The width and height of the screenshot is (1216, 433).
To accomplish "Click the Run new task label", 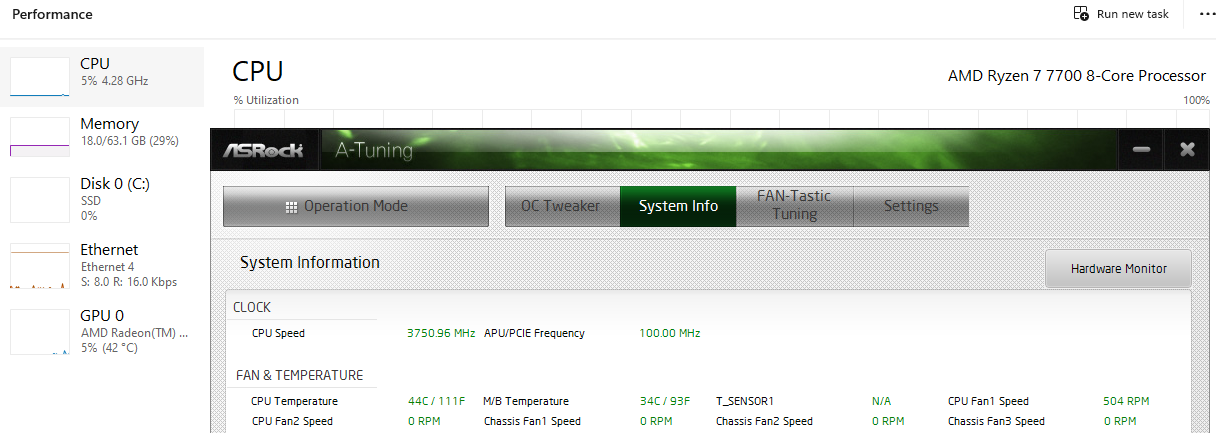I will tap(1133, 14).
